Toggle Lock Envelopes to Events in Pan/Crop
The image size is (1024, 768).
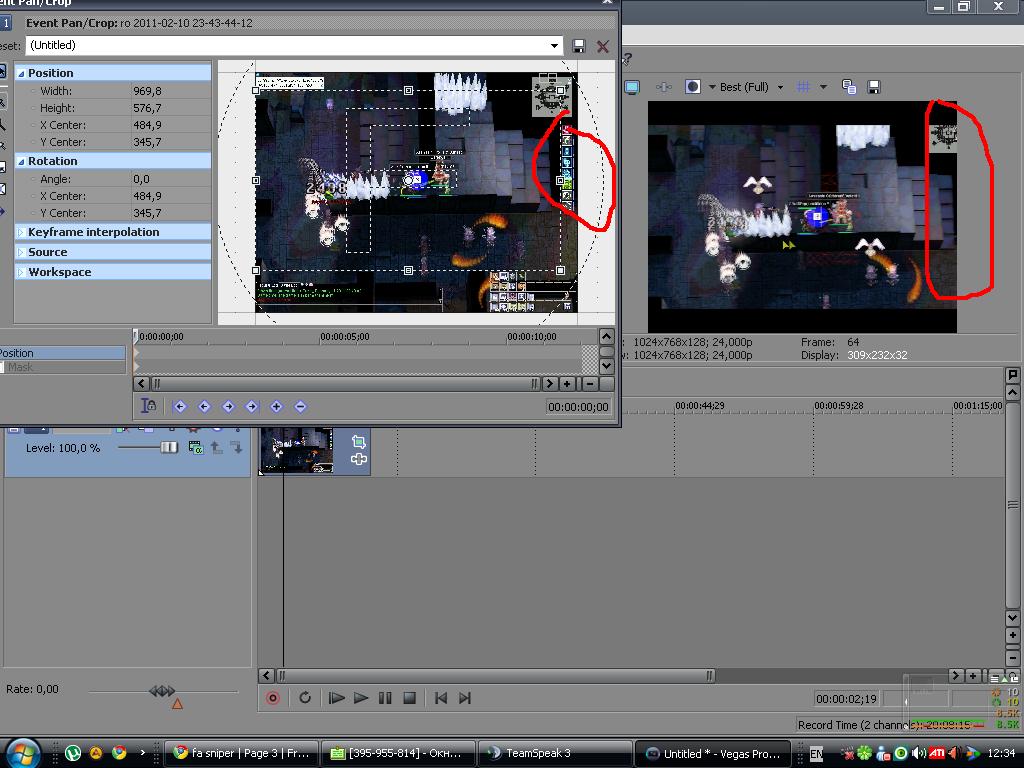point(149,406)
